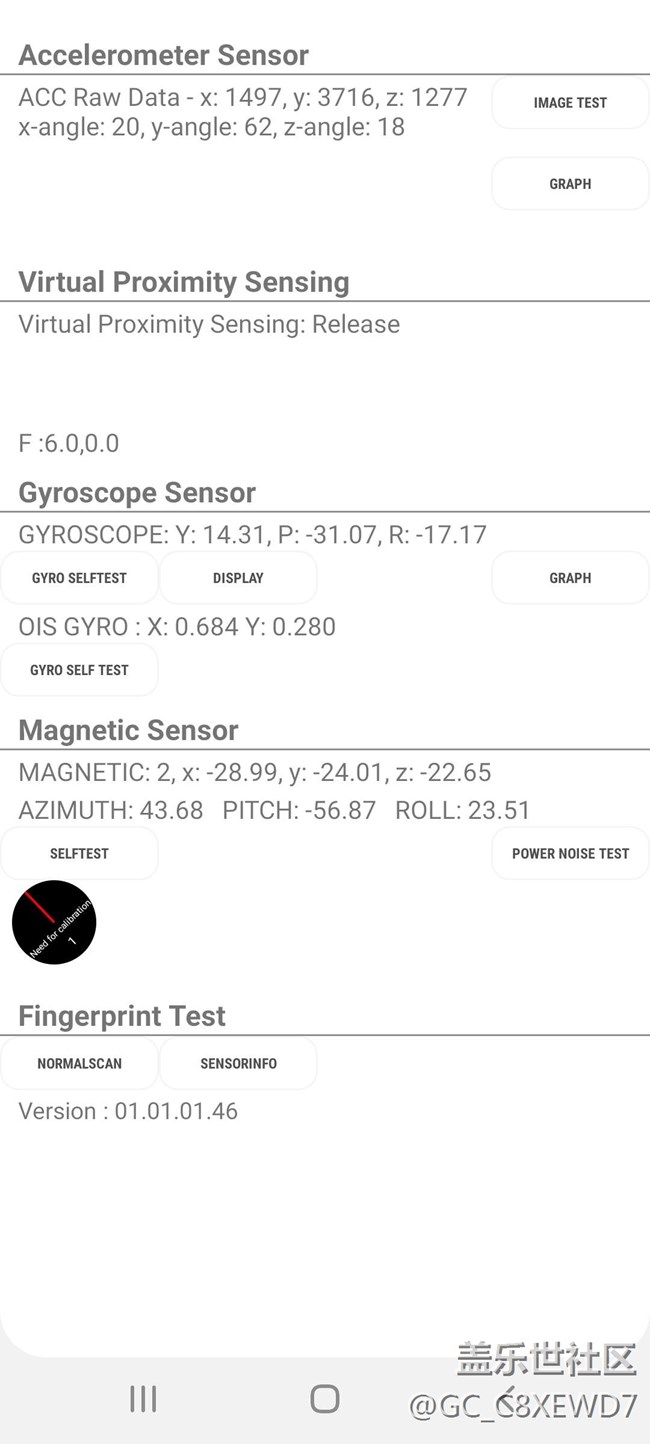Screen dimensions: 650x1444
Task: Tap the Fingerprint Test section heading
Action: (122, 1016)
